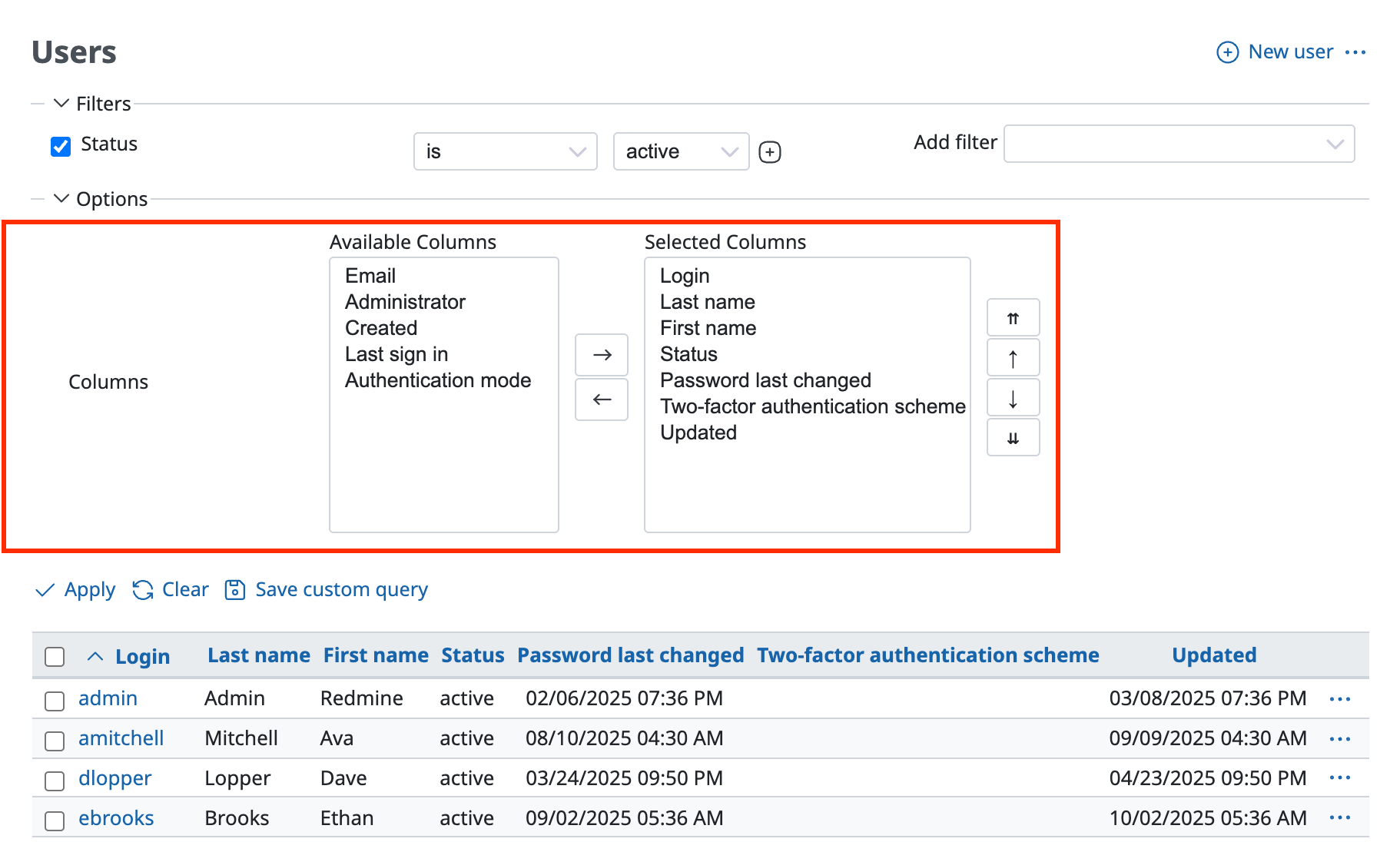This screenshot has width=1400, height=842.
Task: Save custom query
Action: click(x=327, y=590)
